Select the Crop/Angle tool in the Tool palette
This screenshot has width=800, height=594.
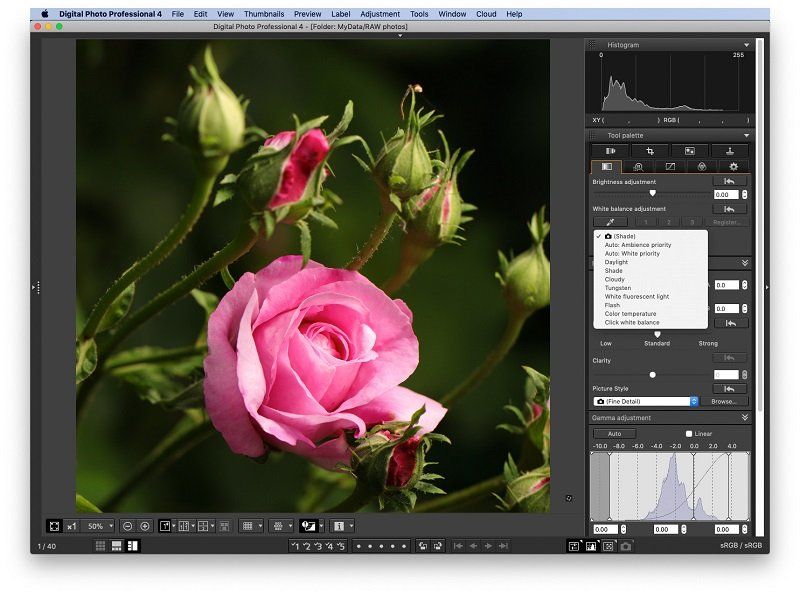tap(652, 152)
